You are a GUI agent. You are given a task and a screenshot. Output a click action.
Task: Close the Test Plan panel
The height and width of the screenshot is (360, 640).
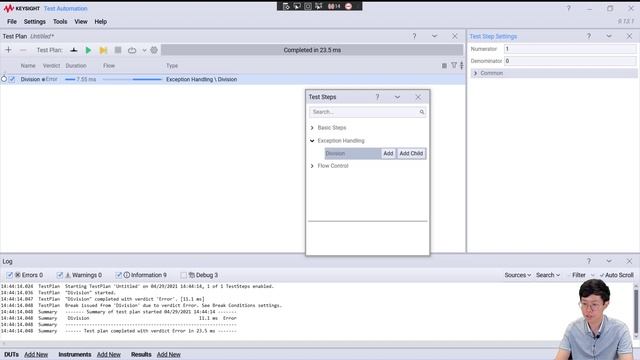455,36
